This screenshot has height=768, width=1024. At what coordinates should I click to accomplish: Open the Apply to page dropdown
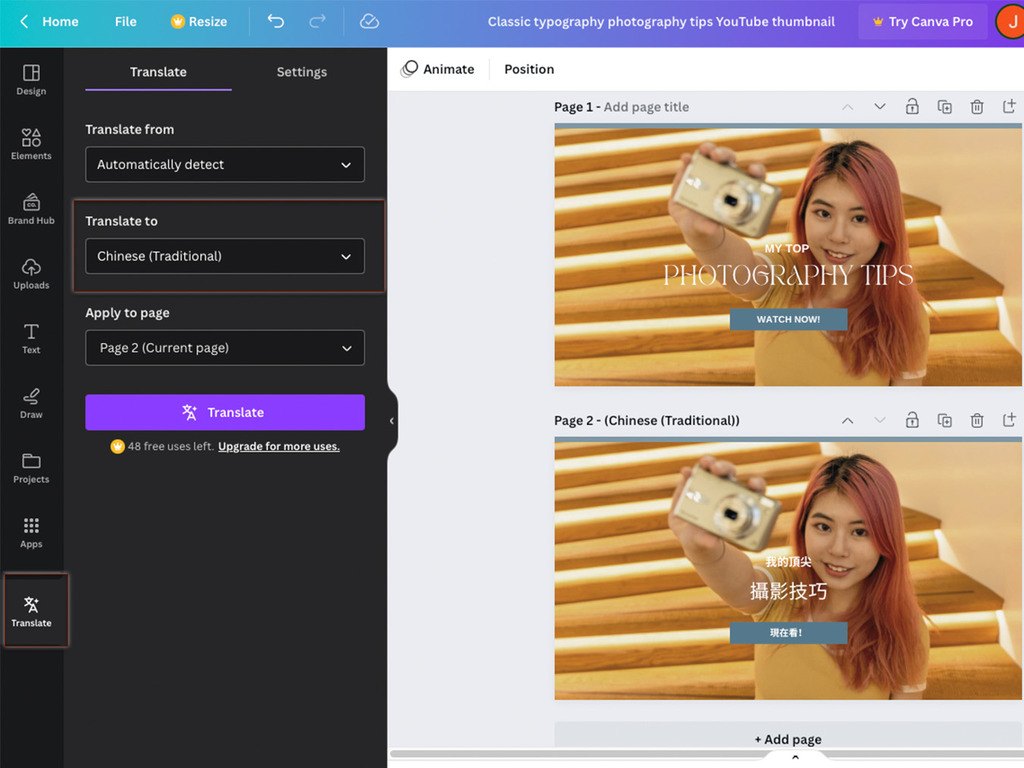tap(224, 348)
